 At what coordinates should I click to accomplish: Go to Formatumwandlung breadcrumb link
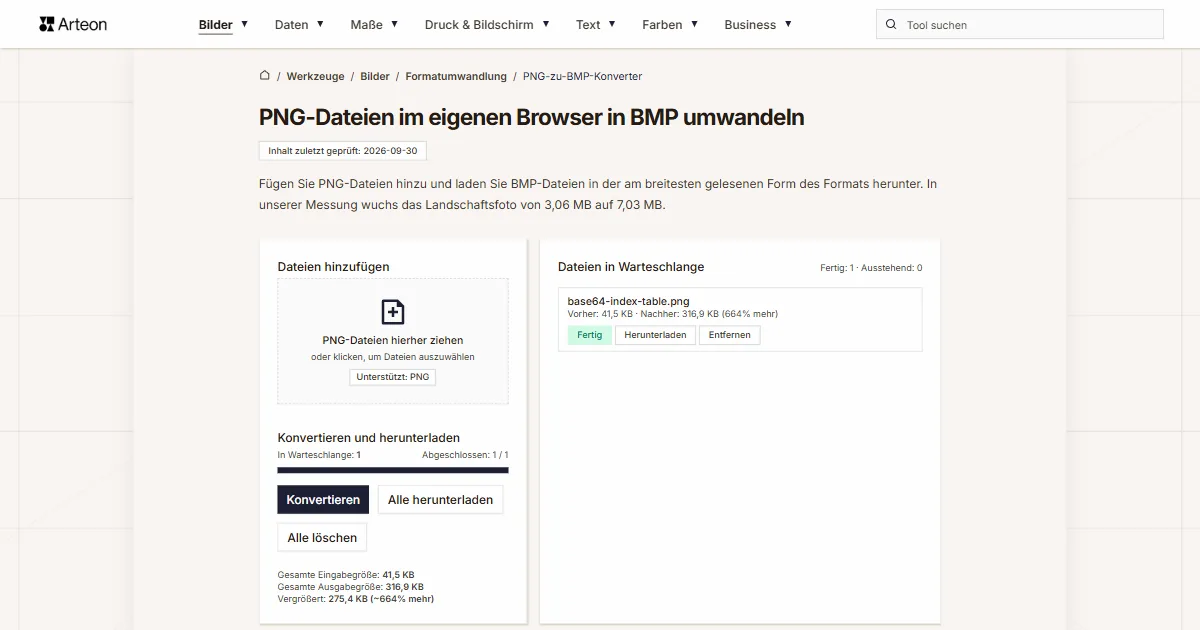456,76
